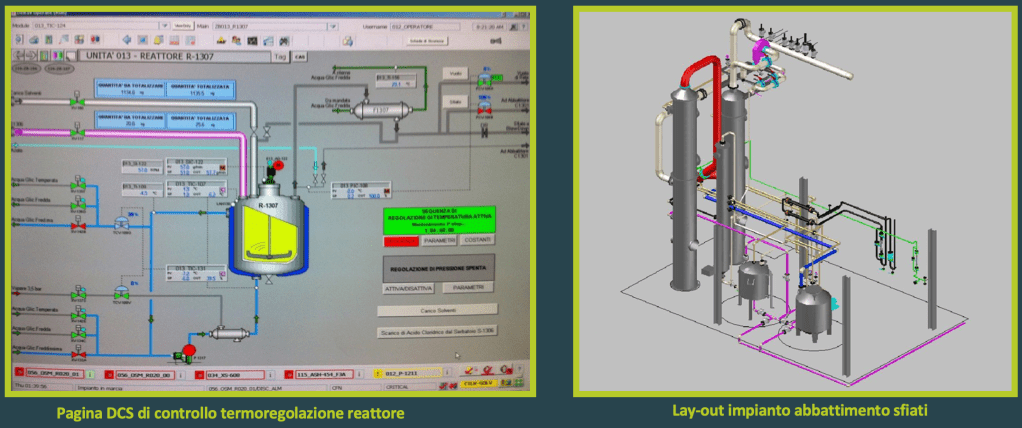The width and height of the screenshot is (1022, 428).
Task: Click the Tag button next to title
Action: [279, 58]
